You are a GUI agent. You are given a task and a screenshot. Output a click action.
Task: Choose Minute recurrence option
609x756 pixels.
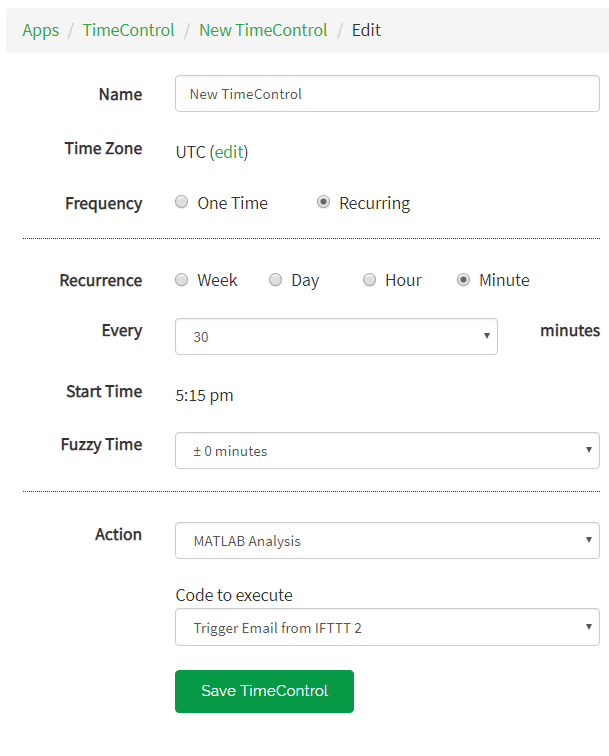pyautogui.click(x=464, y=280)
